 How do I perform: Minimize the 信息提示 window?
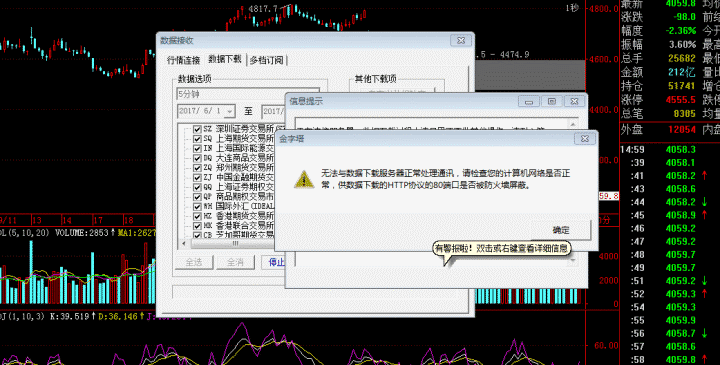pos(529,101)
